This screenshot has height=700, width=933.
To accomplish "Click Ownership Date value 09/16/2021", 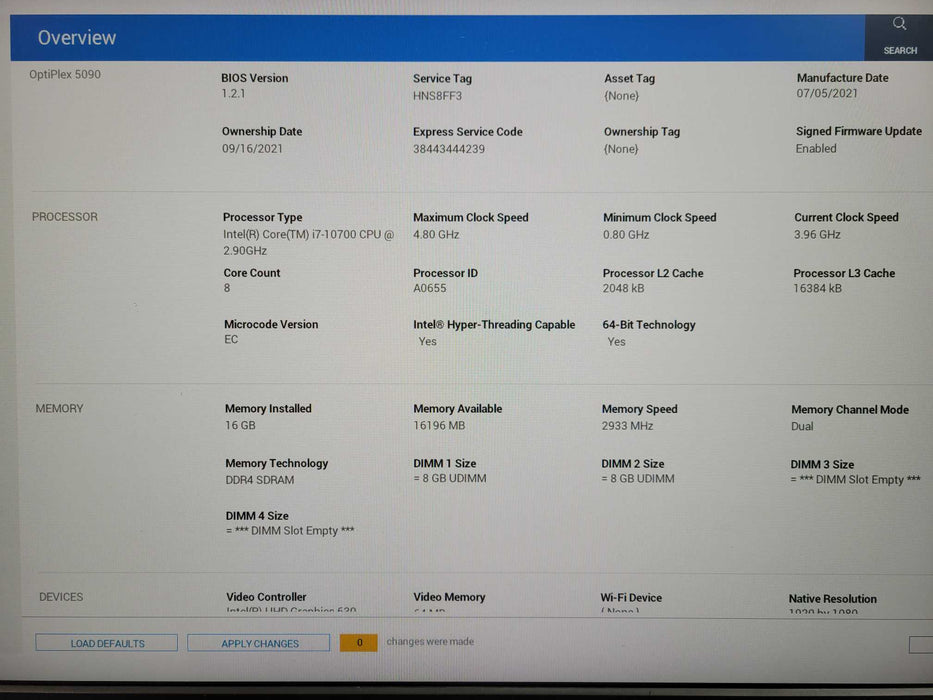I will [x=252, y=148].
